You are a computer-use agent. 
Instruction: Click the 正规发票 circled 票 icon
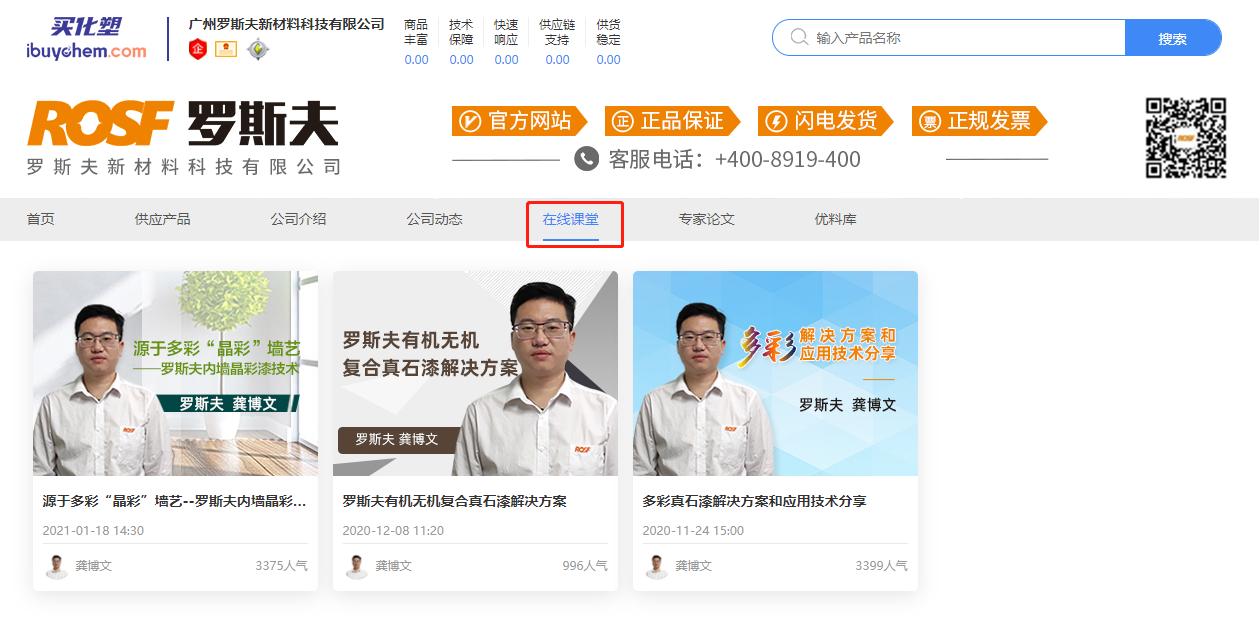(929, 122)
